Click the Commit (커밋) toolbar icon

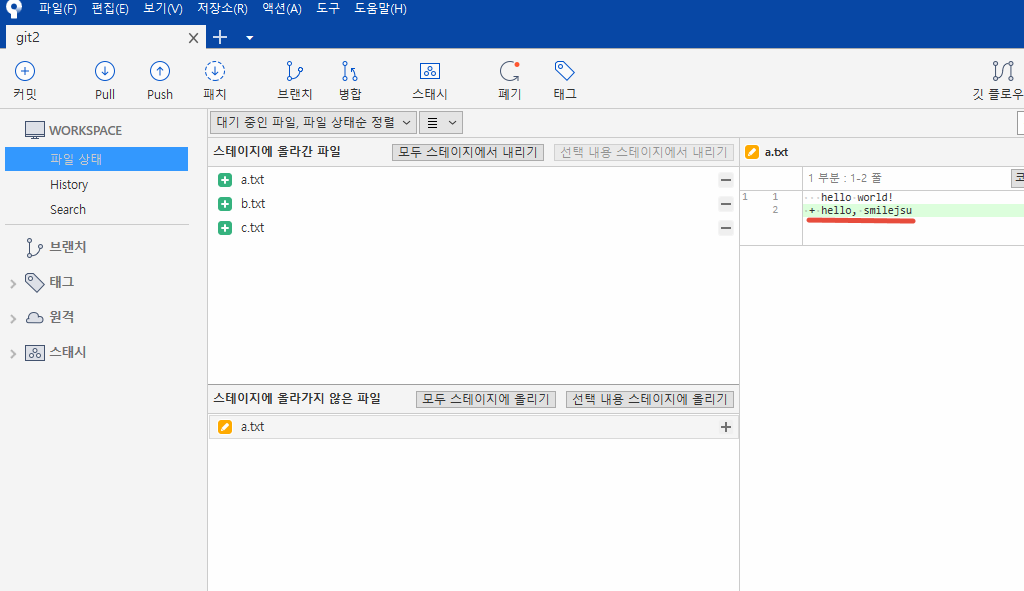[x=25, y=71]
